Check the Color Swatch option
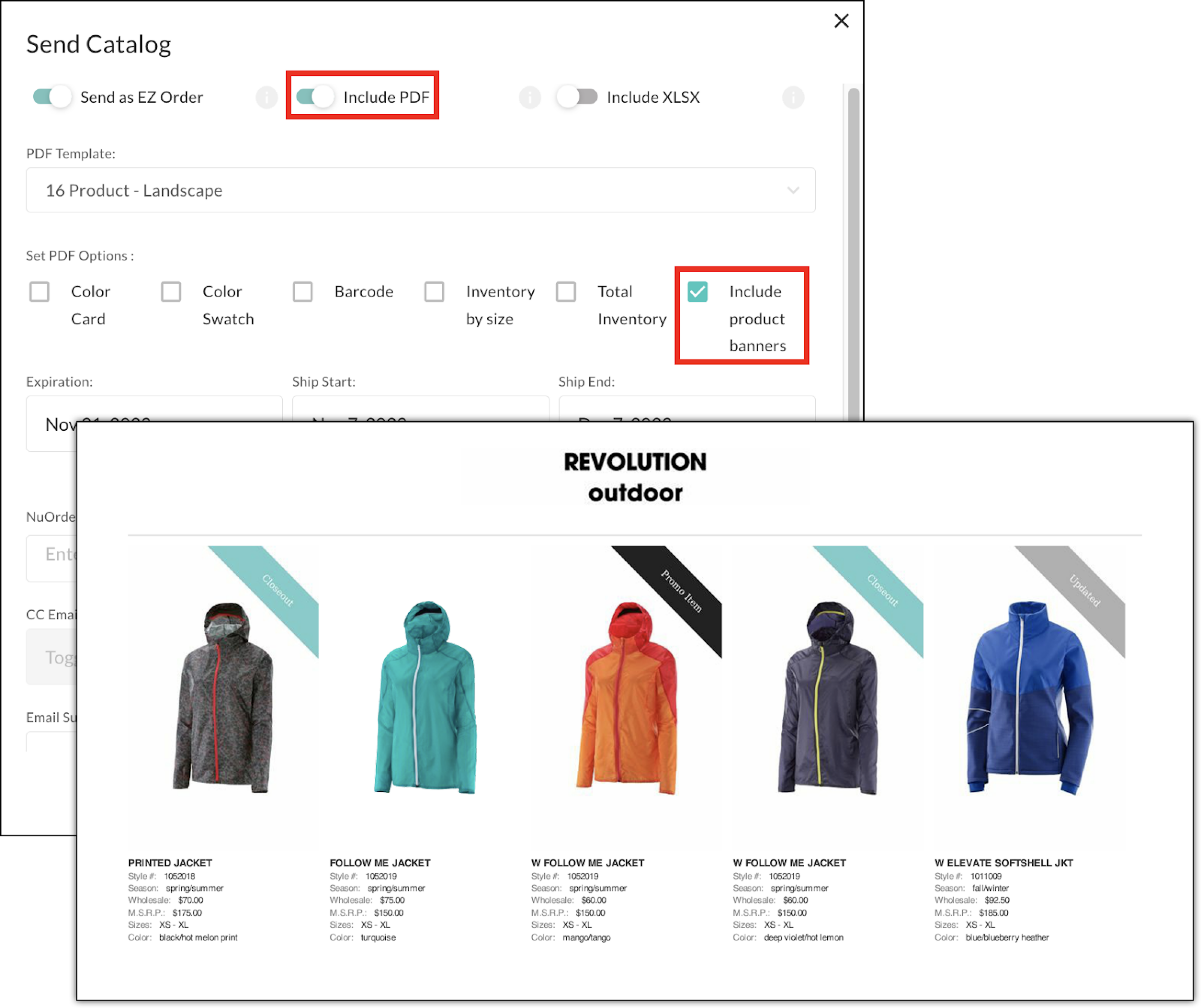 (x=171, y=292)
